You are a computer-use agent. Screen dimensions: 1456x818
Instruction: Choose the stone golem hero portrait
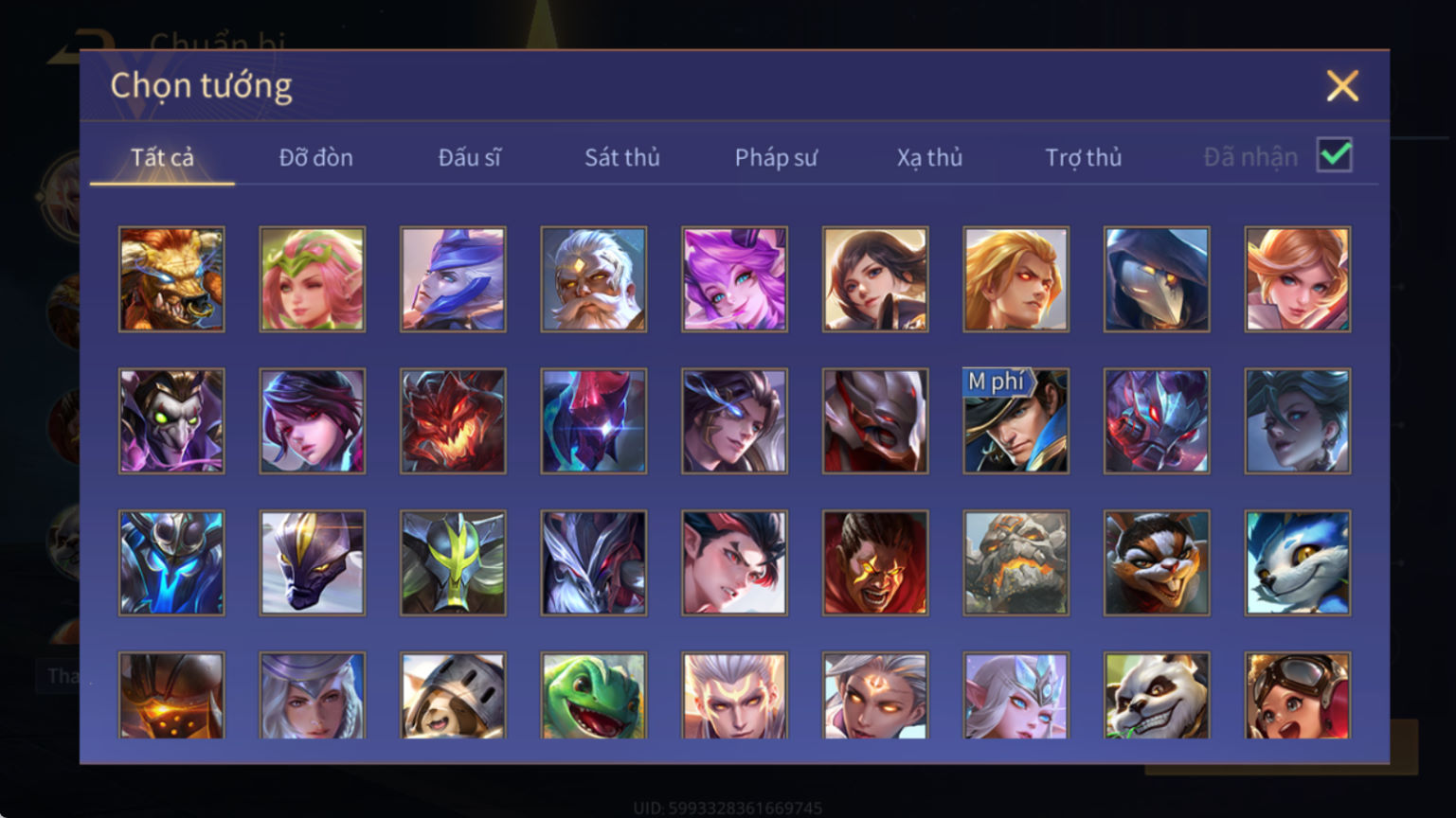pos(1016,563)
